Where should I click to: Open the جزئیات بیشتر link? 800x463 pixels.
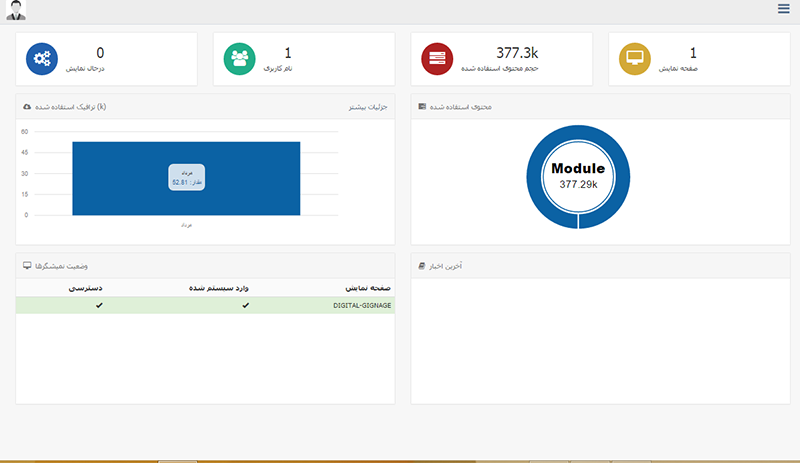pyautogui.click(x=368, y=107)
